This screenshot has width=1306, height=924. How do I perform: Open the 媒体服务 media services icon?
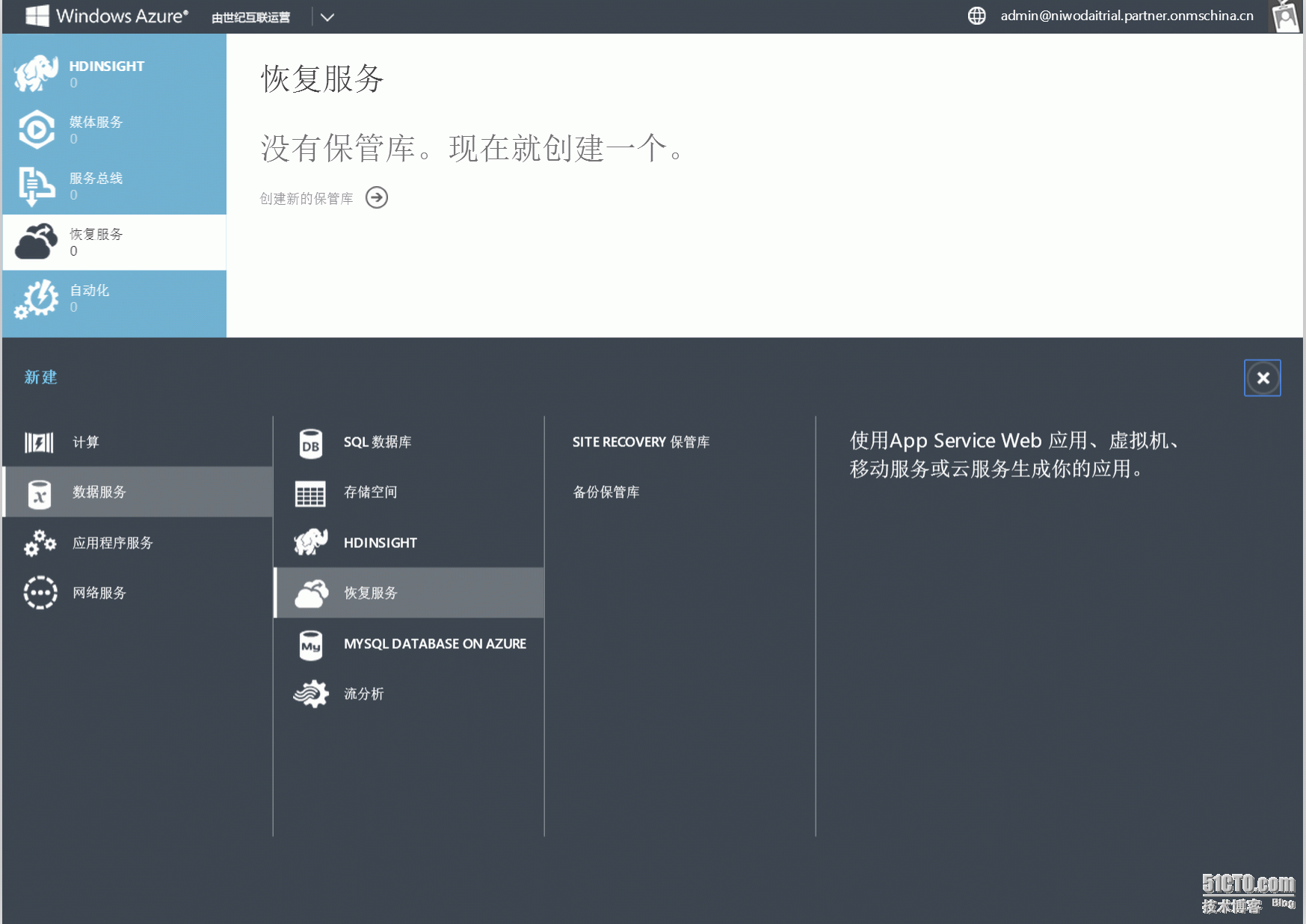click(37, 129)
